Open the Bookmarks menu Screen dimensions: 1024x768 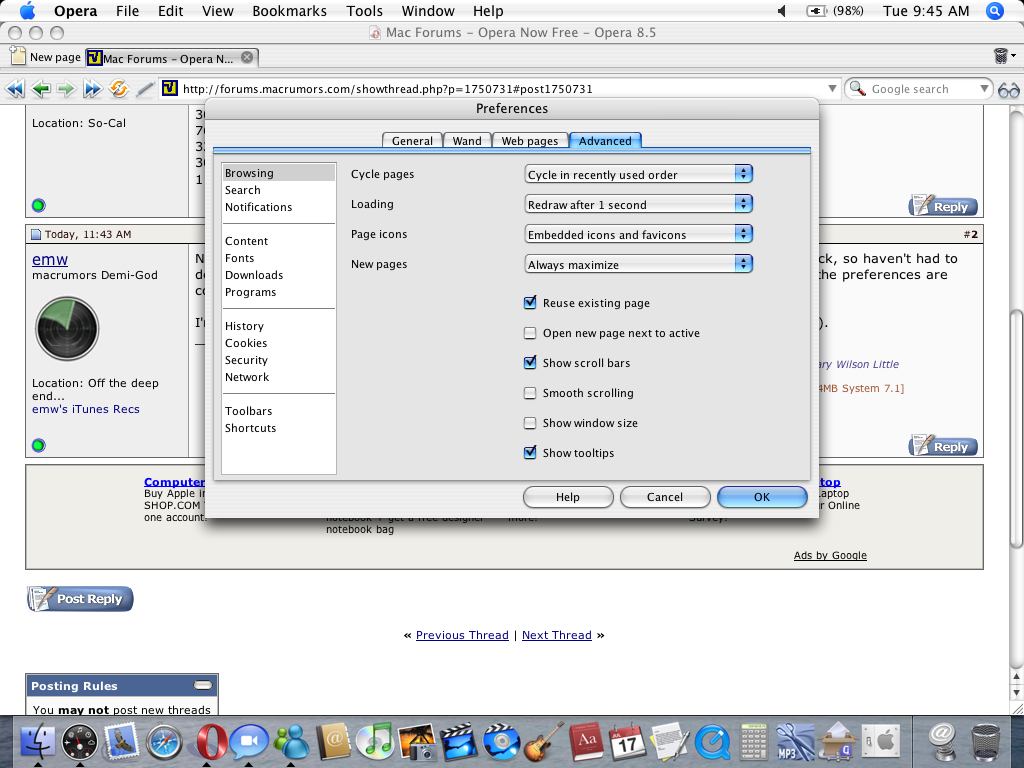[289, 11]
